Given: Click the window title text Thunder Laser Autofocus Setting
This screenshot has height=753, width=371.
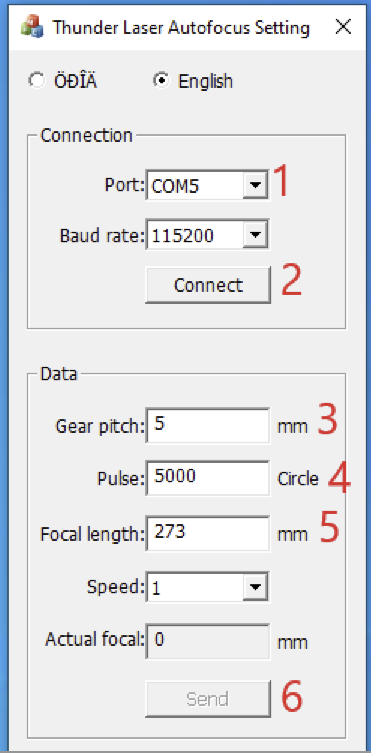Looking at the screenshot, I should (x=181, y=28).
